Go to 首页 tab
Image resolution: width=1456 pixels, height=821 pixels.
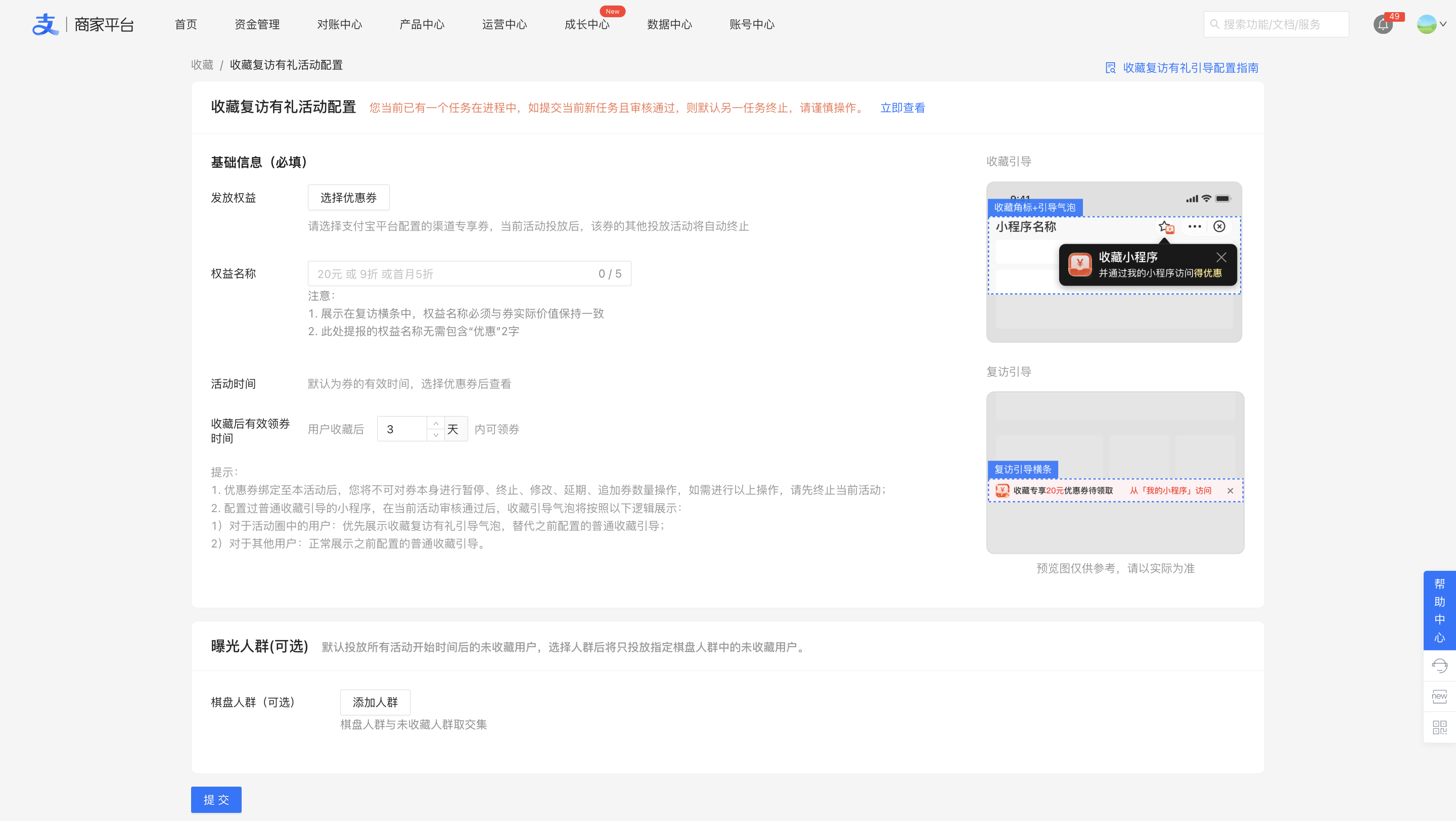point(186,24)
